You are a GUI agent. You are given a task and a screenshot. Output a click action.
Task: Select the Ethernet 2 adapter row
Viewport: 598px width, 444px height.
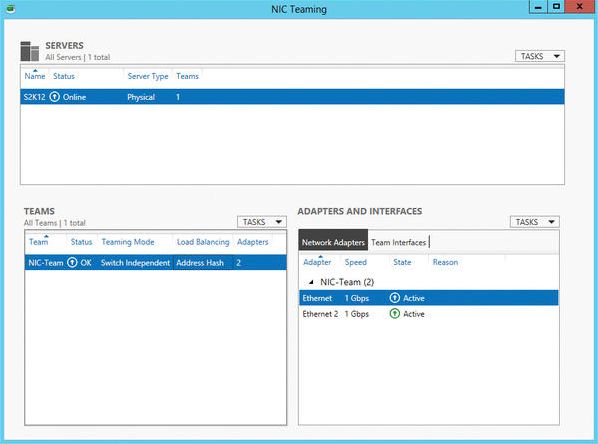point(429,314)
